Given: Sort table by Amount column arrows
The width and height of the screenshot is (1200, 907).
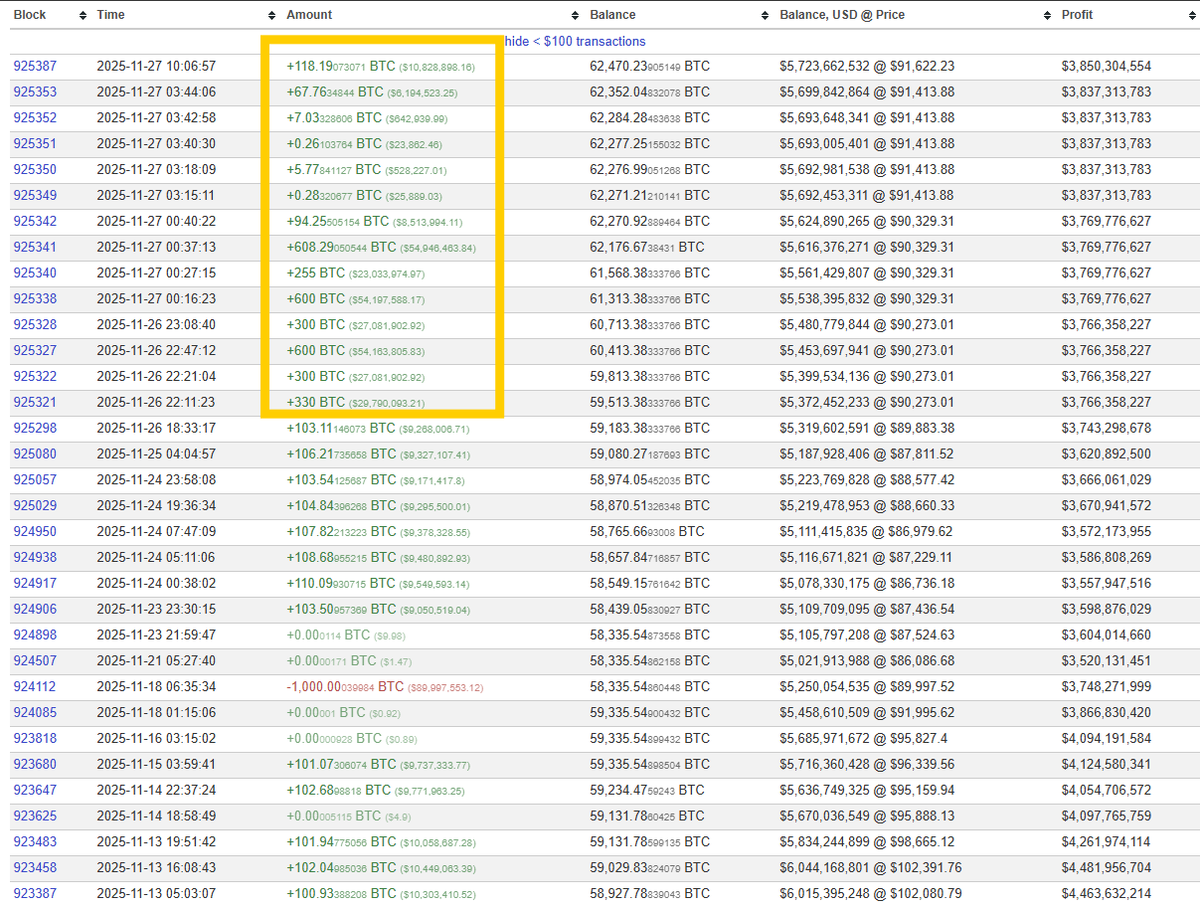Looking at the screenshot, I should [575, 16].
